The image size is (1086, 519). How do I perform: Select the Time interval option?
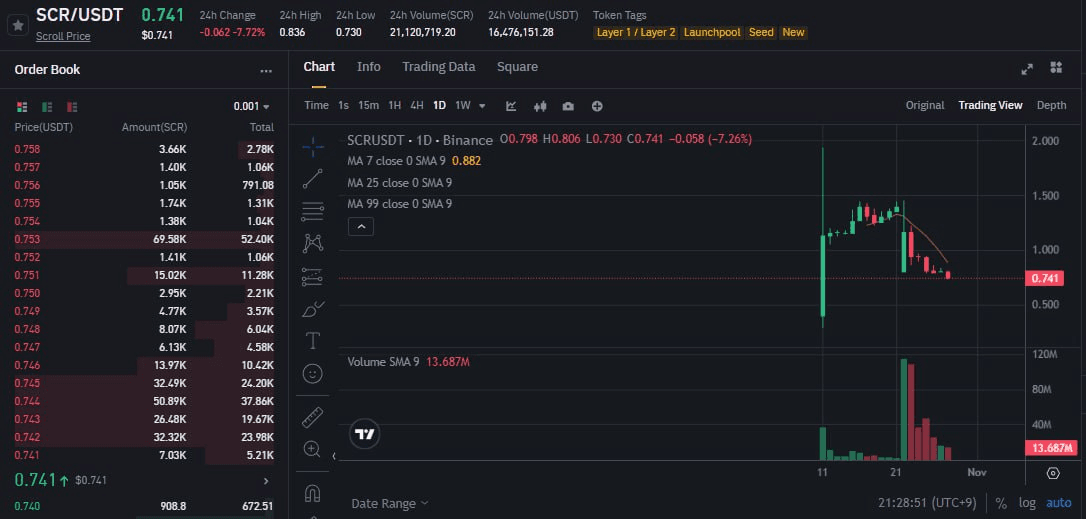(x=317, y=105)
